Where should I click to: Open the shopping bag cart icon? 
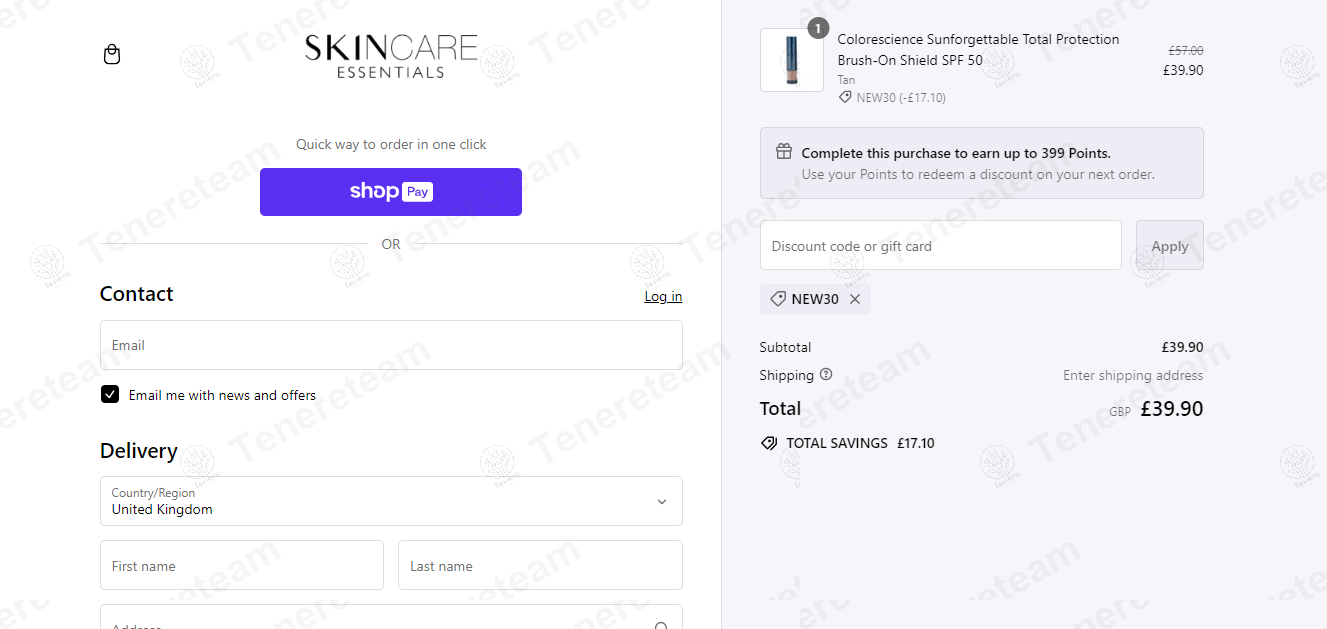click(x=112, y=54)
